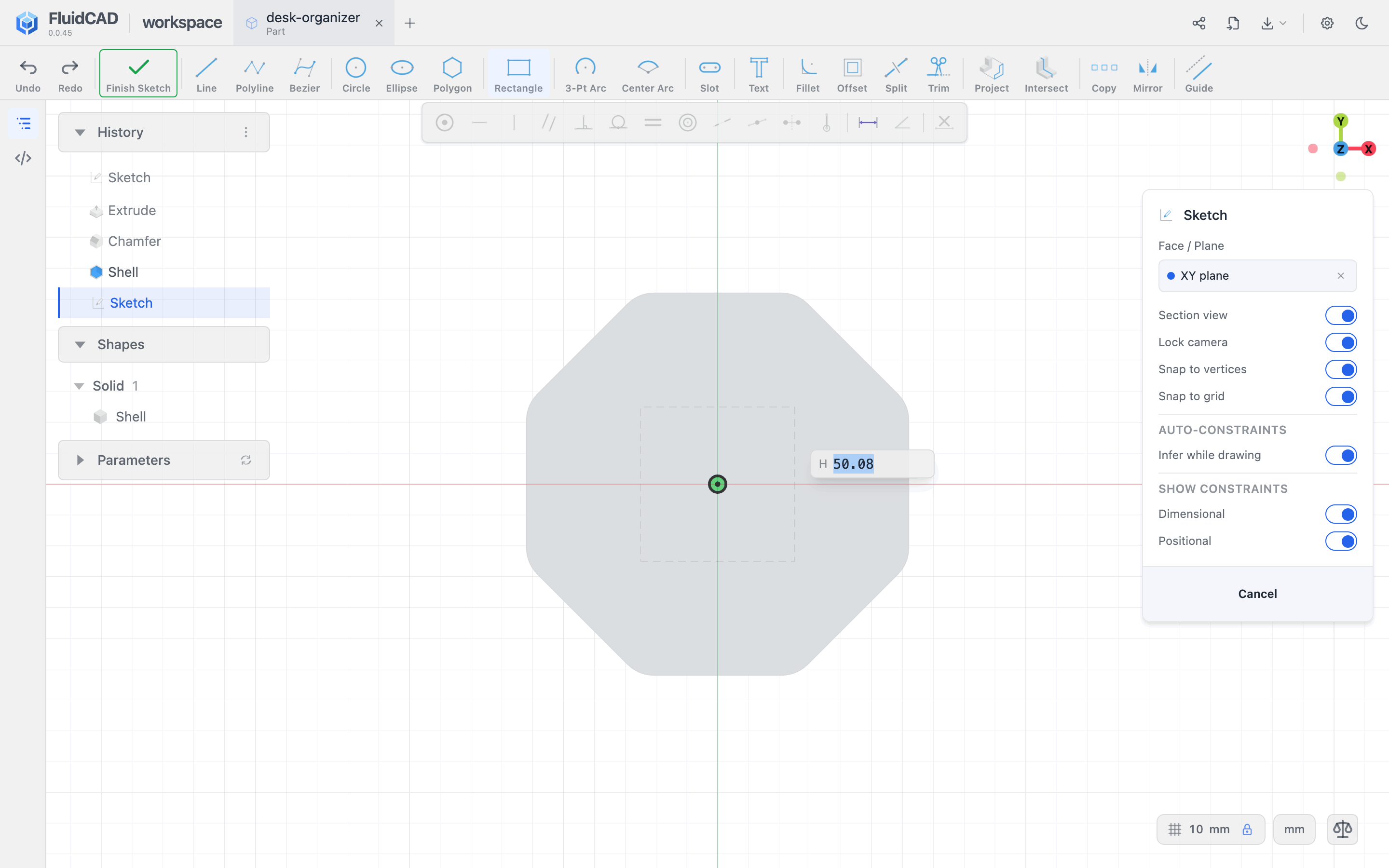The image size is (1389, 868).
Task: Select the Trim scissors tool
Action: (x=939, y=74)
